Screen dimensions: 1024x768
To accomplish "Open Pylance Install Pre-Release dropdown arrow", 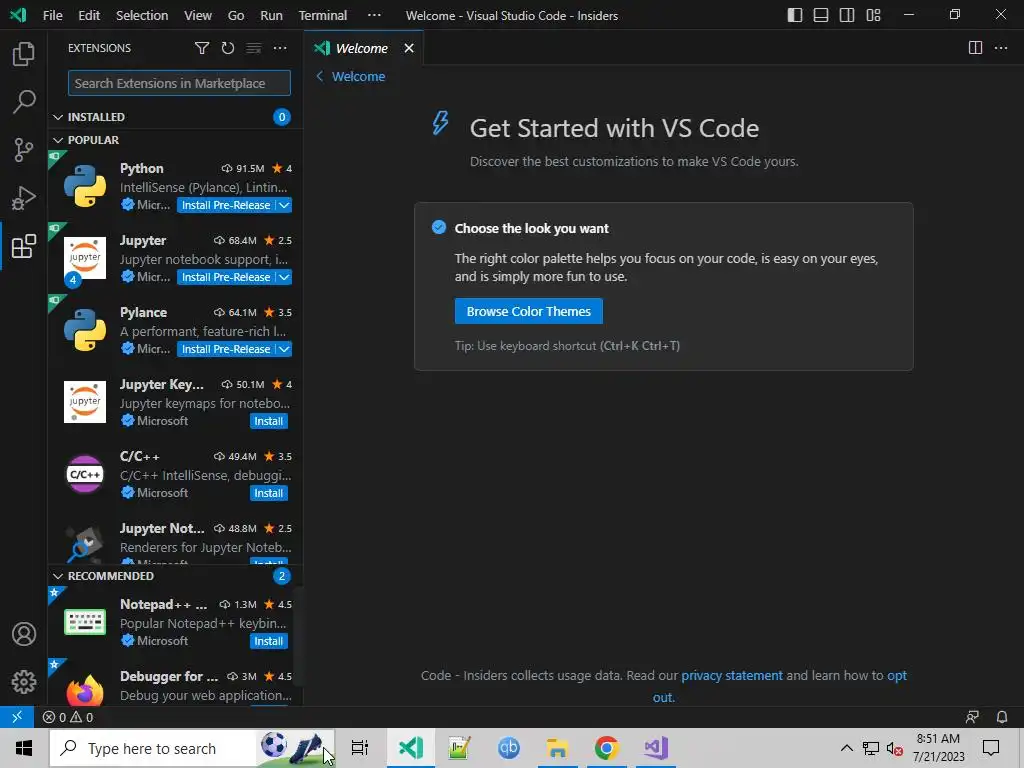I will [x=284, y=349].
